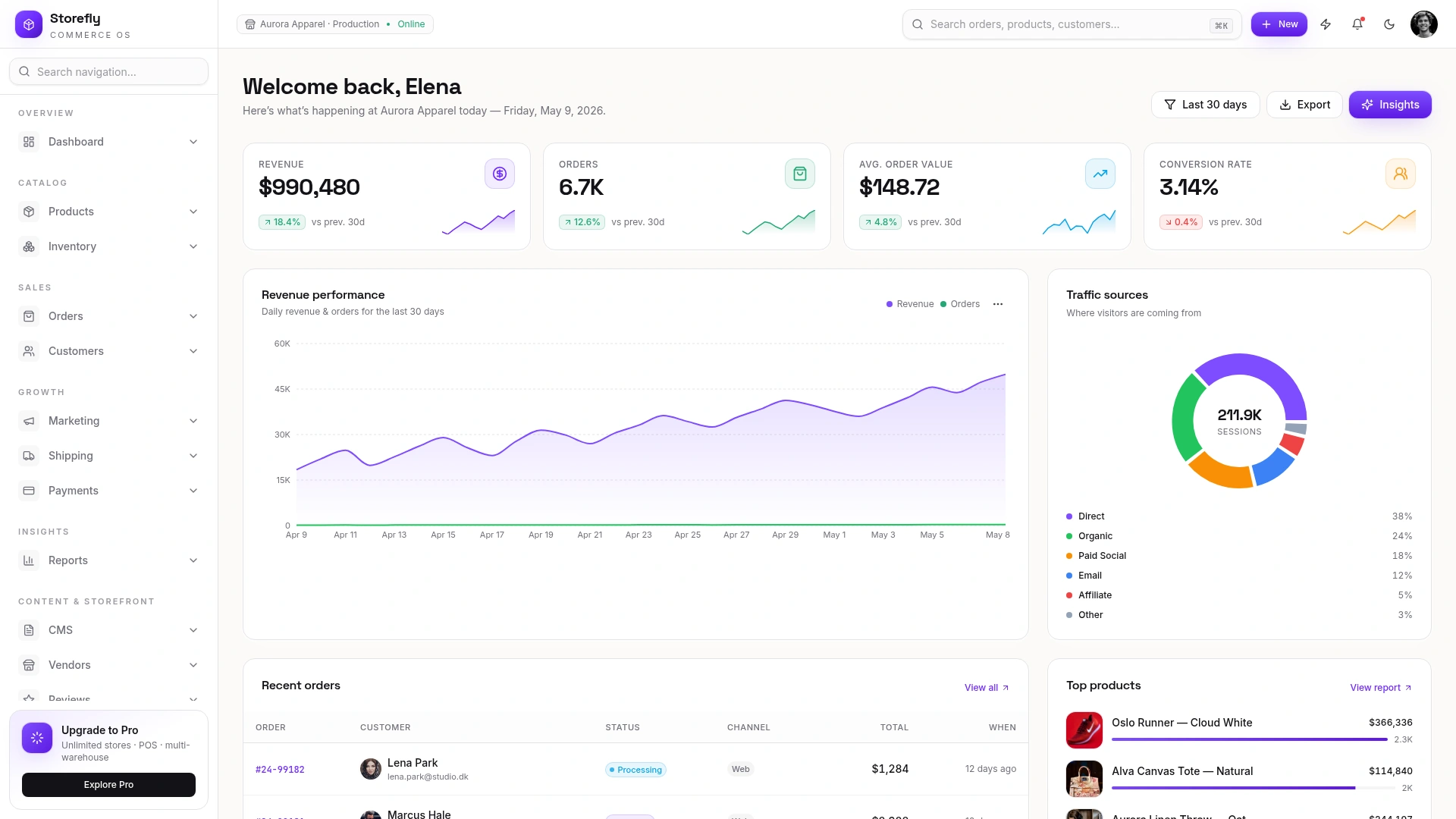Image resolution: width=1456 pixels, height=819 pixels.
Task: Click the store icon beside Aurora Apparel
Action: coord(250,24)
